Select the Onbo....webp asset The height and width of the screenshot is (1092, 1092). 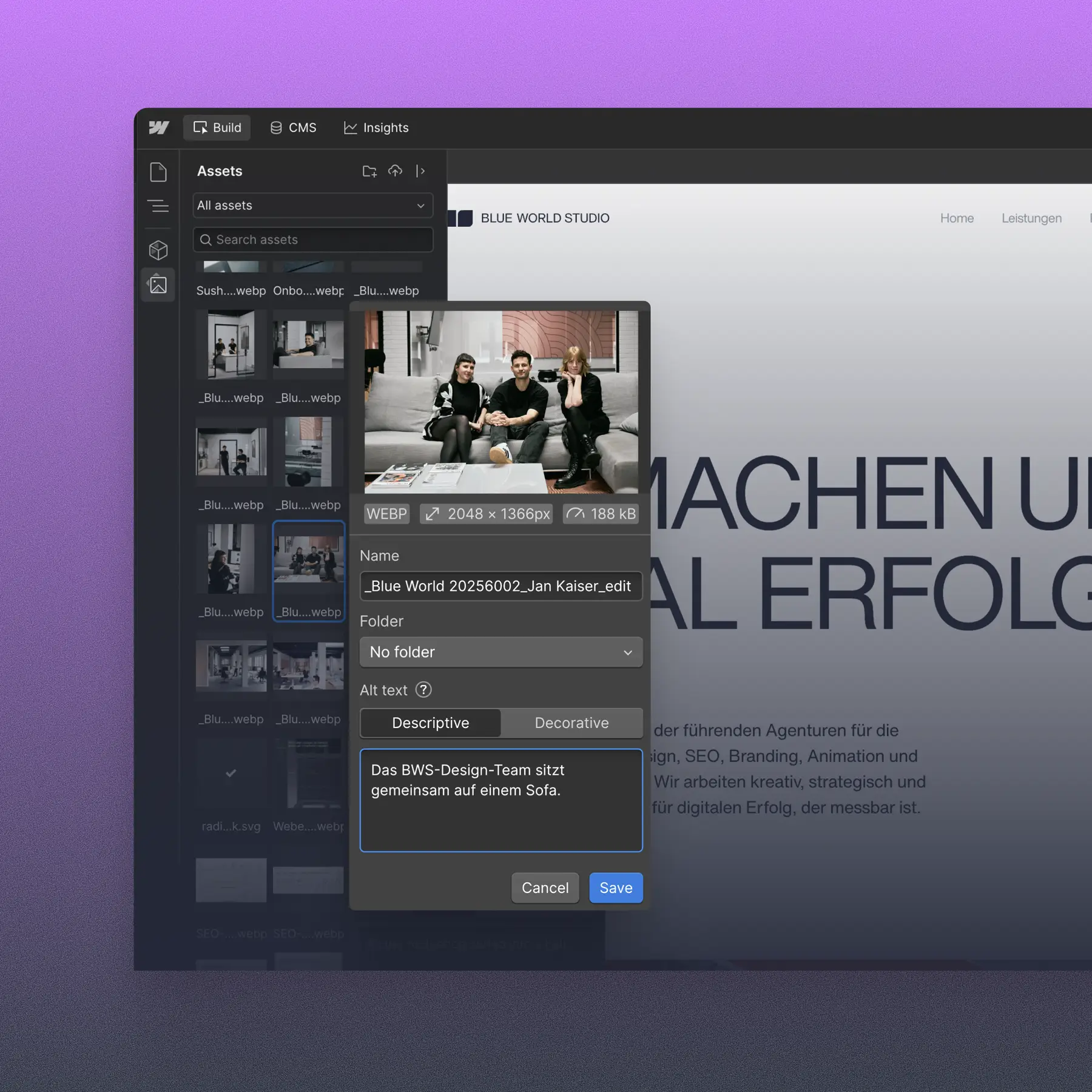point(308,280)
